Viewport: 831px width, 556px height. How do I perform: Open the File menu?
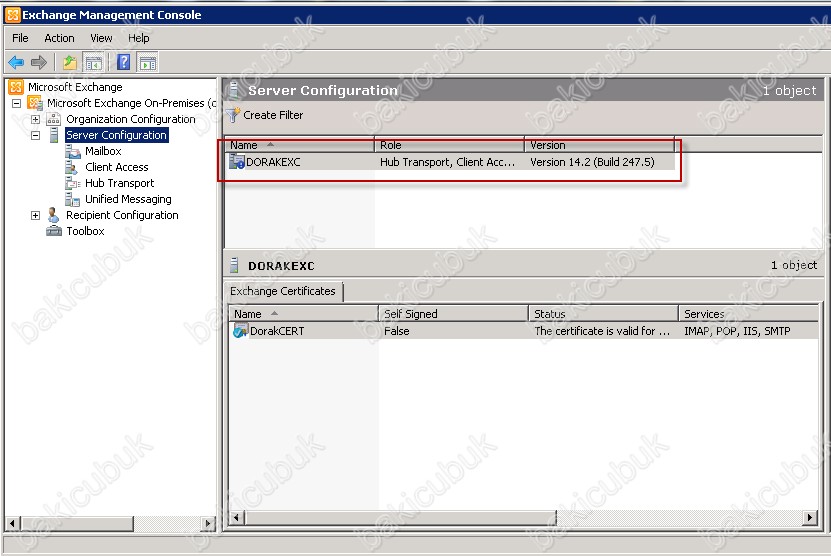point(20,38)
